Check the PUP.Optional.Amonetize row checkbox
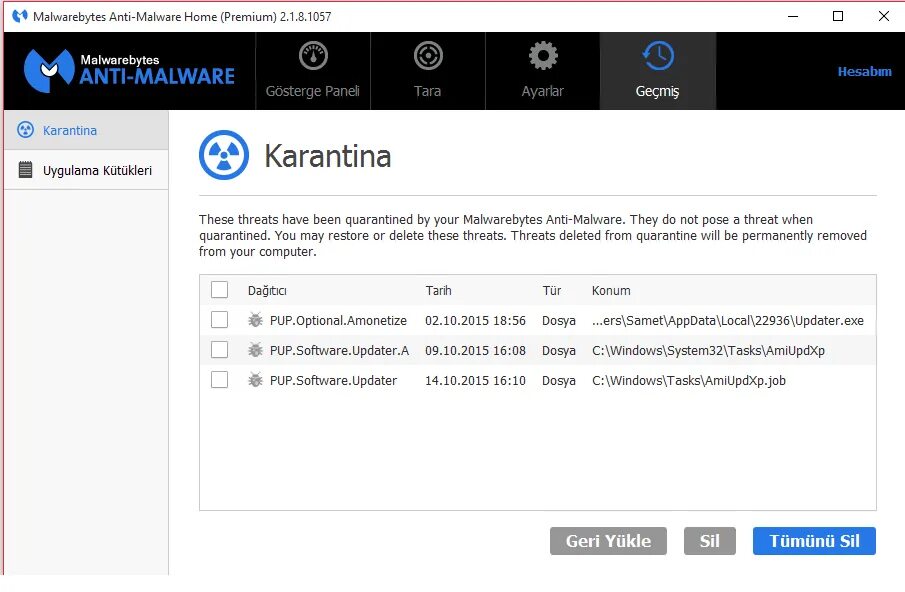 pos(219,320)
